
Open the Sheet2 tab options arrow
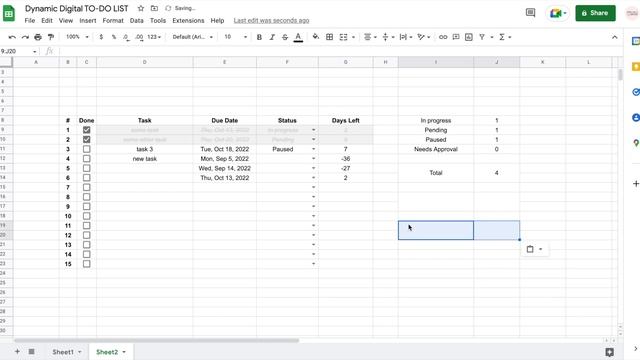pyautogui.click(x=124, y=352)
